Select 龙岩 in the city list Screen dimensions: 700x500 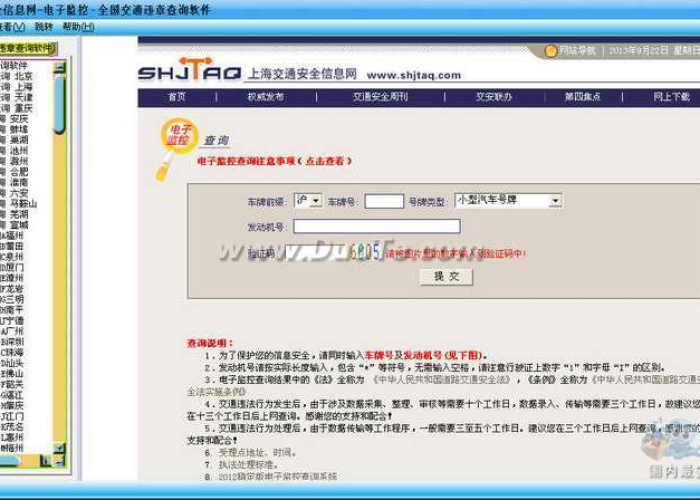[13, 289]
